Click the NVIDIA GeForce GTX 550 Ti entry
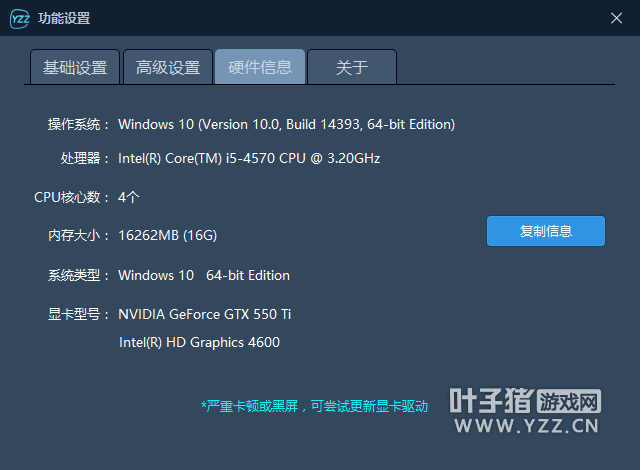Image resolution: width=640 pixels, height=470 pixels. [205, 314]
